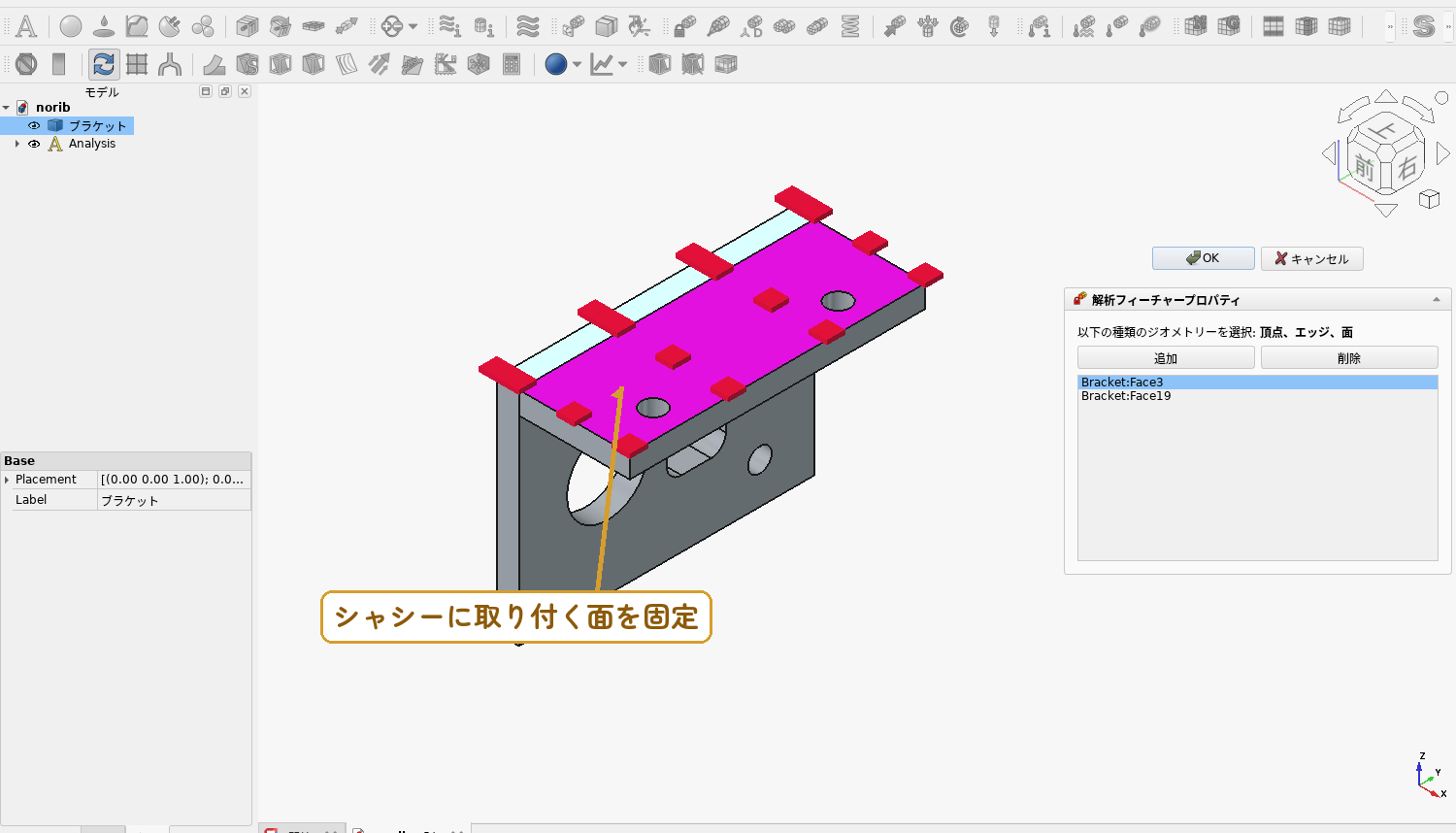This screenshot has width=1456, height=833.
Task: Add the pressure load (downward arrows icon)
Action: pyautogui.click(x=928, y=26)
